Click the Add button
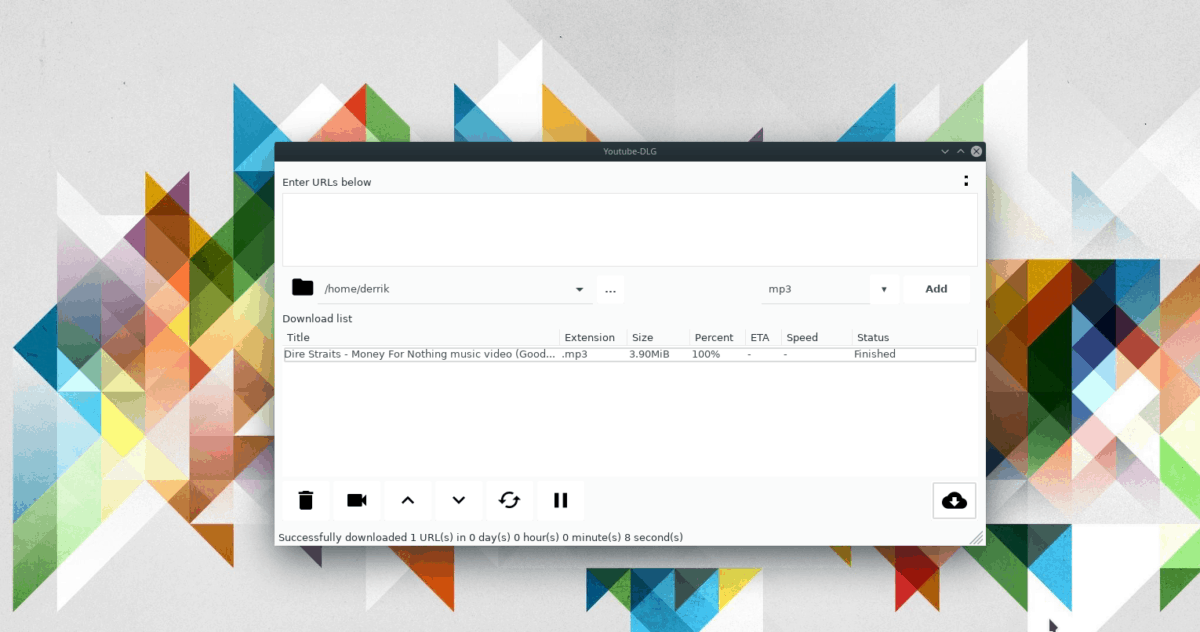This screenshot has width=1200, height=632. [936, 289]
